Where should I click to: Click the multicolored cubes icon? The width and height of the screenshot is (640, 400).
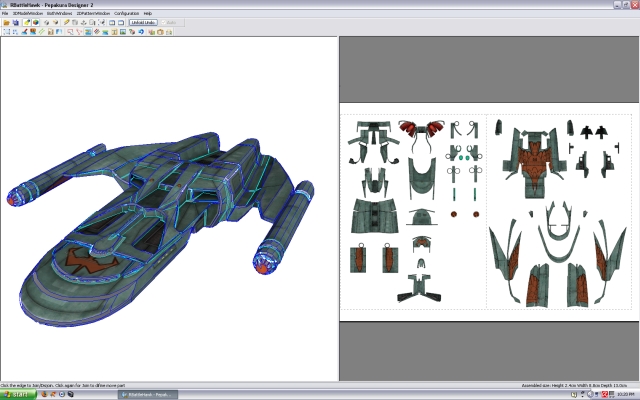pyautogui.click(x=132, y=32)
